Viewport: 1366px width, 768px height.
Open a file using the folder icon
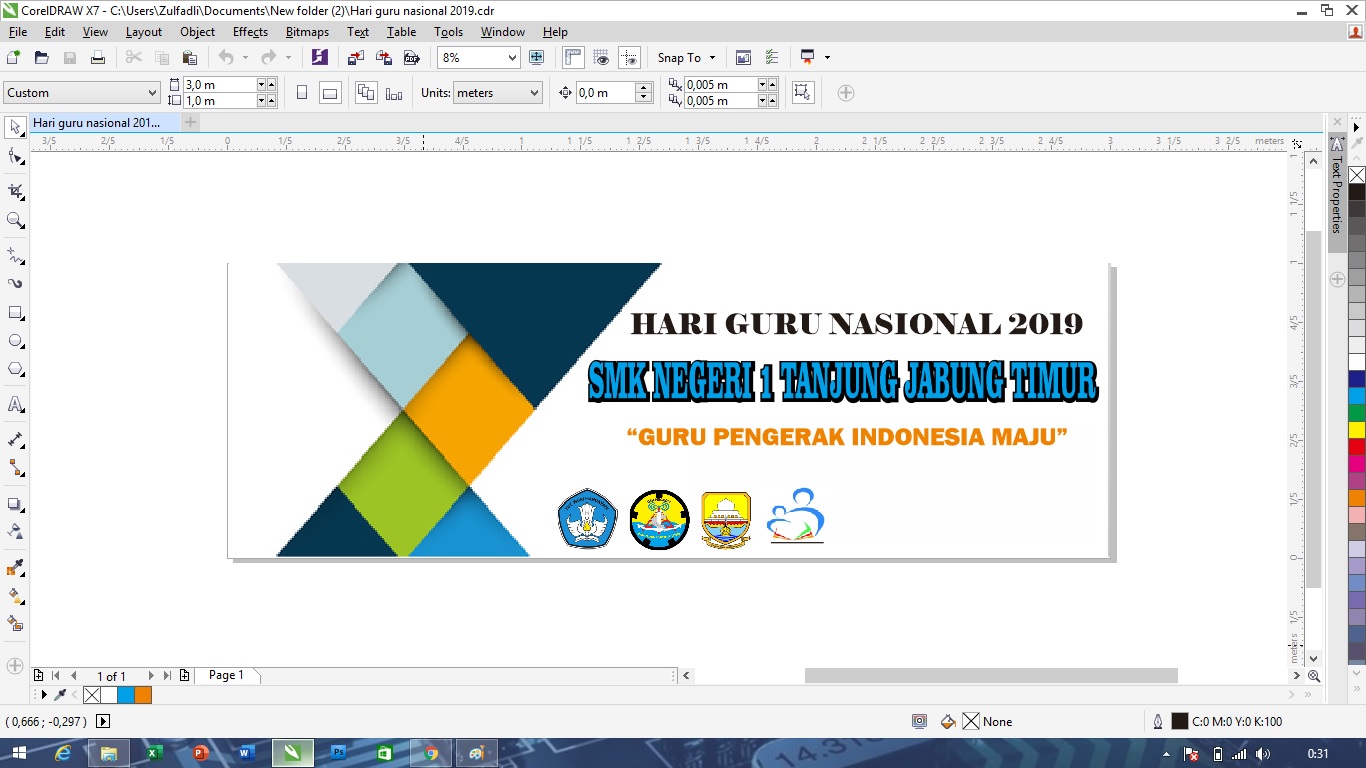(x=42, y=58)
